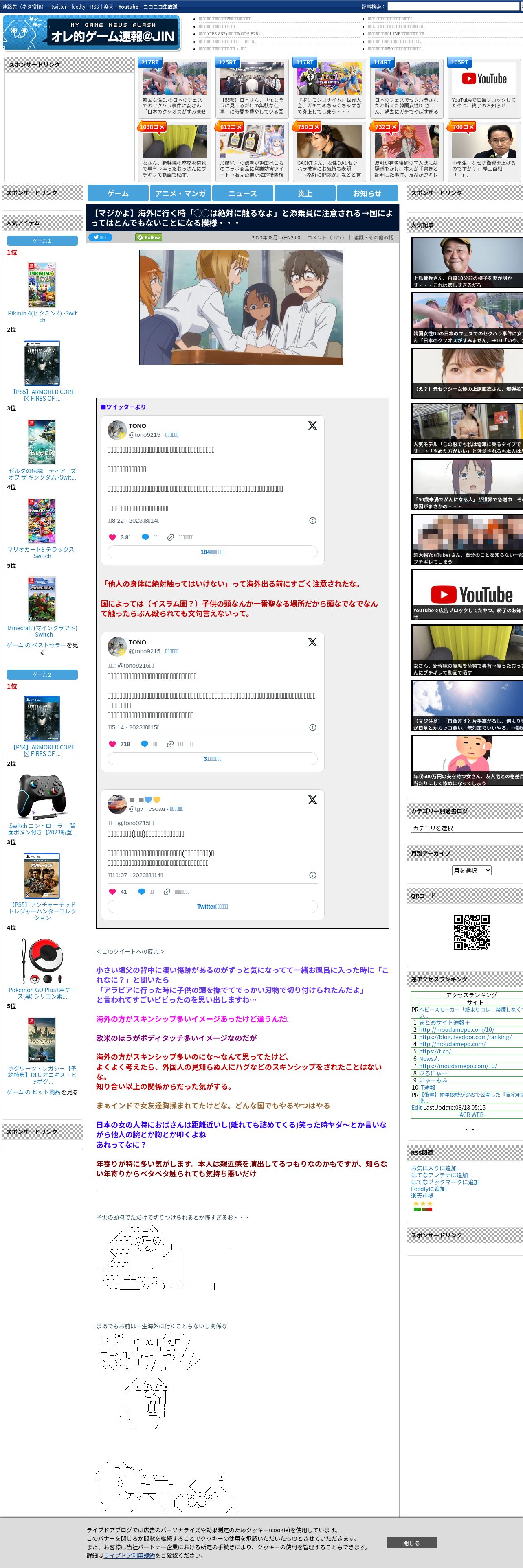
Task: Open 750コメ GACKT article thumbnail
Action: pyautogui.click(x=330, y=142)
